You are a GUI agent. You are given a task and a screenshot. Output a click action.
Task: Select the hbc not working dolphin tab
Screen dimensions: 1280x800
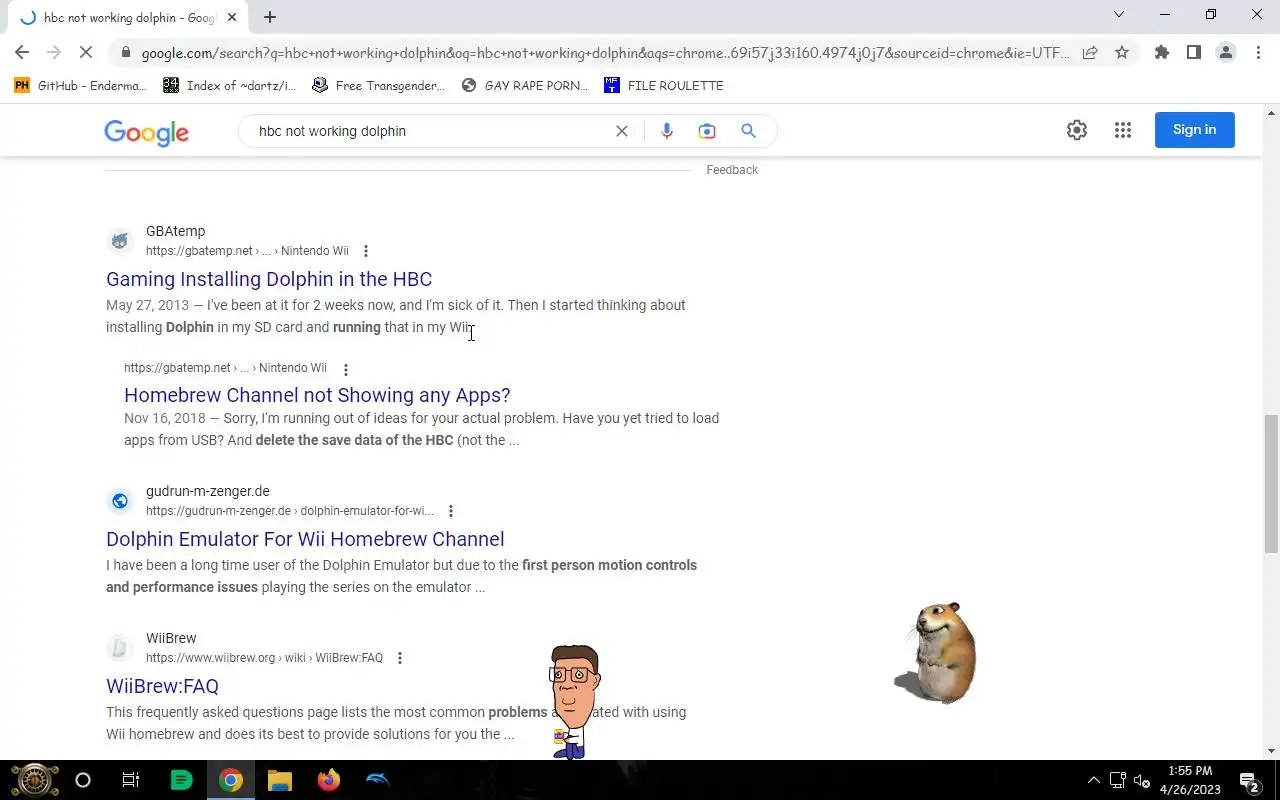click(128, 18)
